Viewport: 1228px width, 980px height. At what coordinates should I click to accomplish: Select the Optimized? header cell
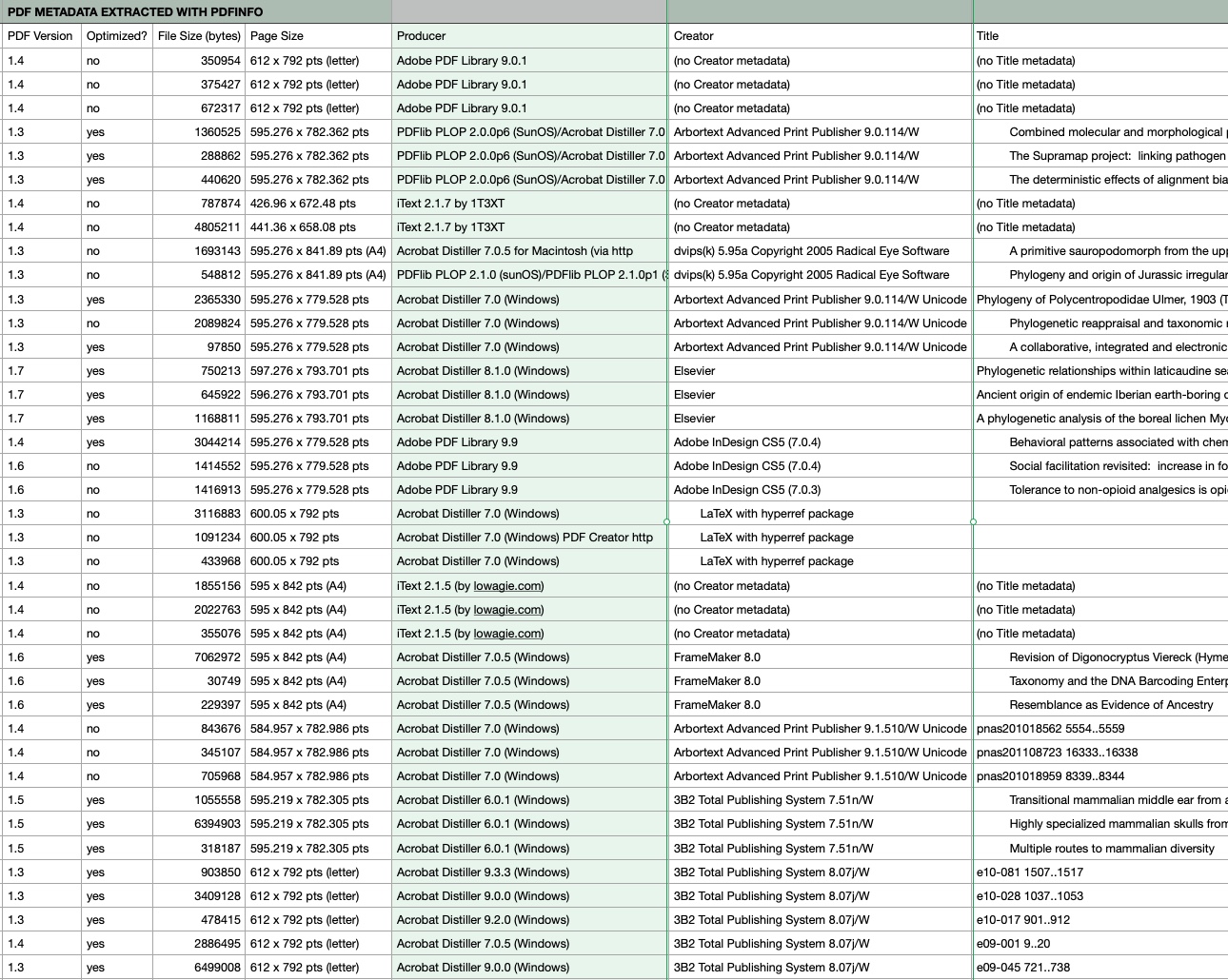pos(116,36)
